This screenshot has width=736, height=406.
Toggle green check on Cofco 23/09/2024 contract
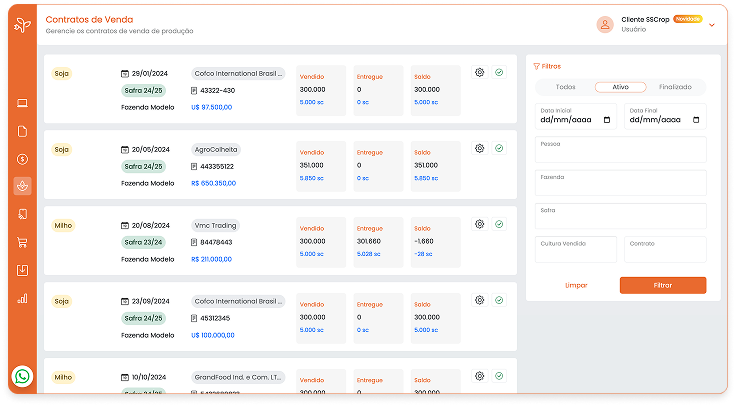[x=499, y=300]
